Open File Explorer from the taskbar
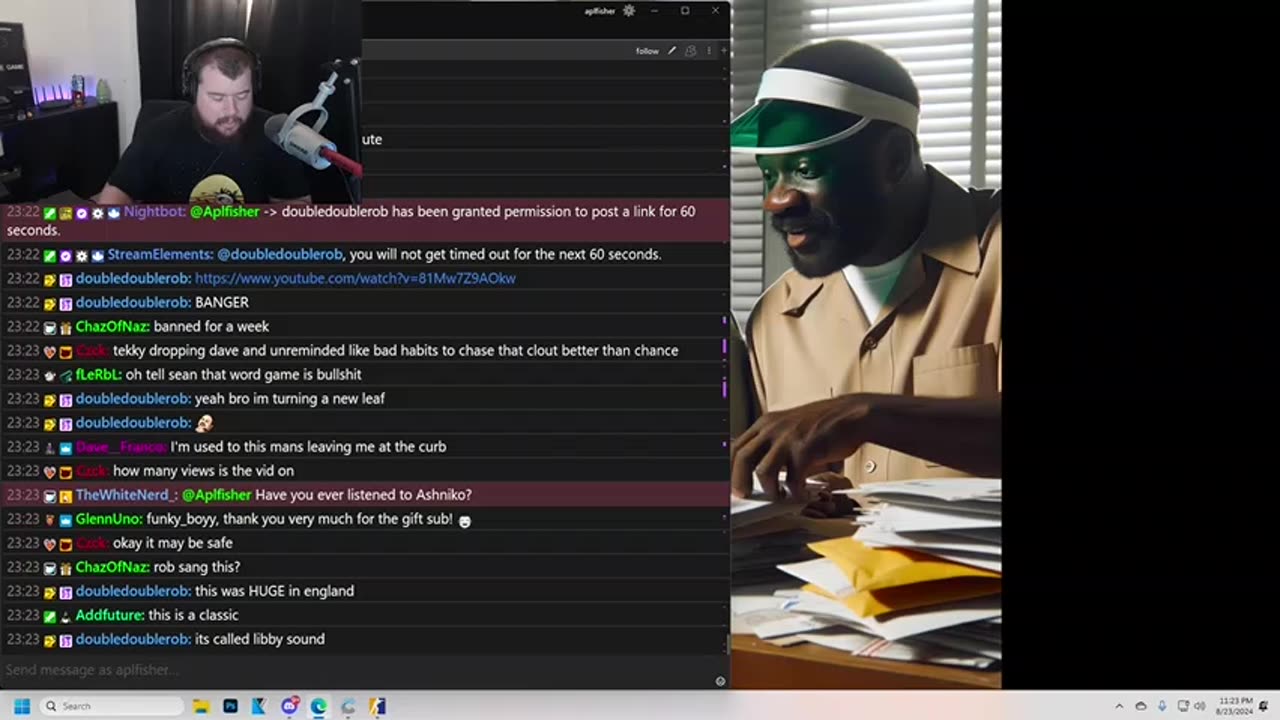The image size is (1280, 720). [x=202, y=706]
